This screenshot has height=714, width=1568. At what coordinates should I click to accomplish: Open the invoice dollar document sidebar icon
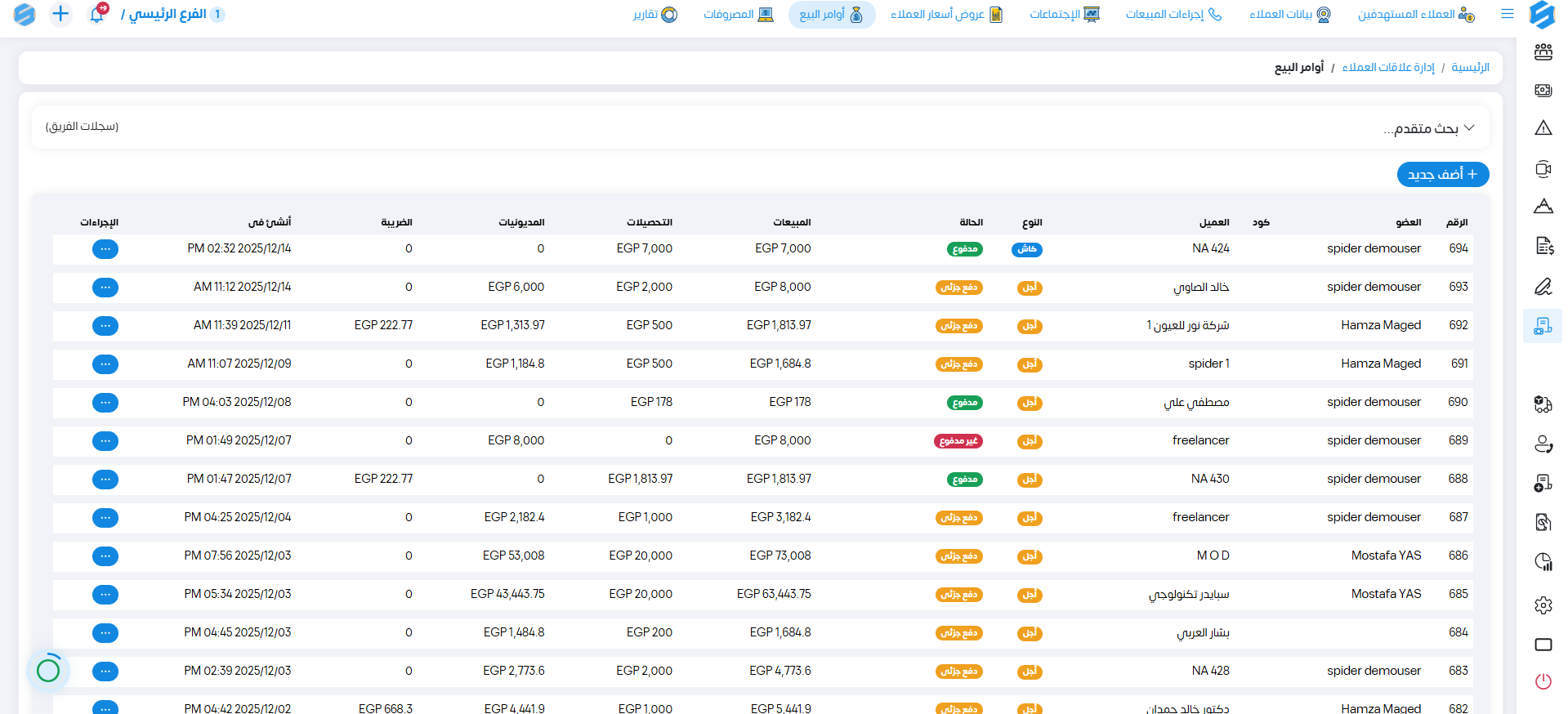pos(1543,246)
